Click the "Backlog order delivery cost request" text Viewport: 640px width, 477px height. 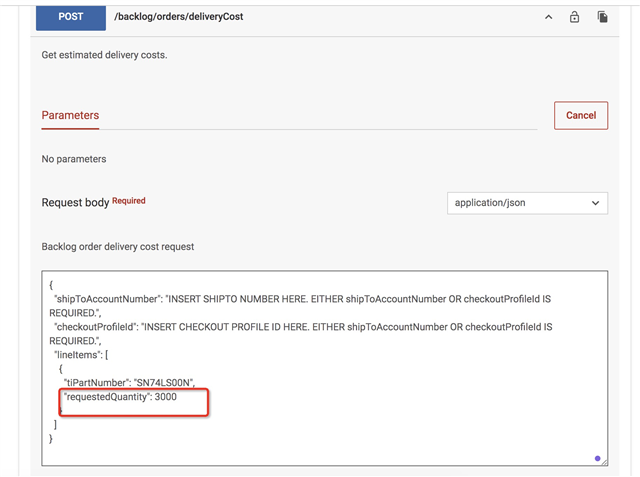pos(118,247)
